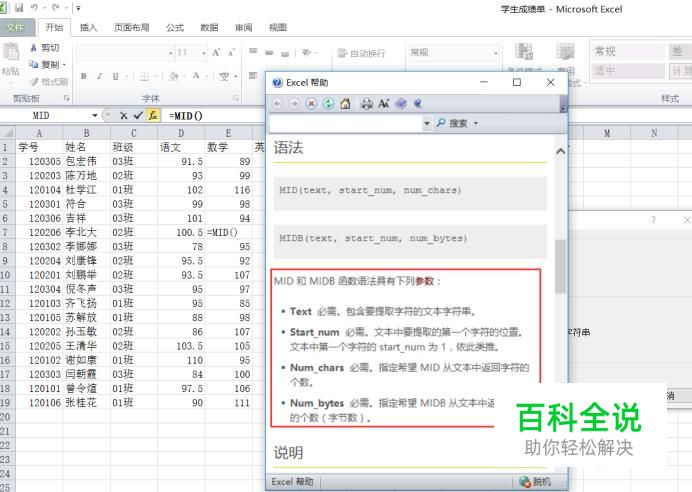Switch to the 公式 Formulas tab
The image size is (692, 492).
click(175, 27)
